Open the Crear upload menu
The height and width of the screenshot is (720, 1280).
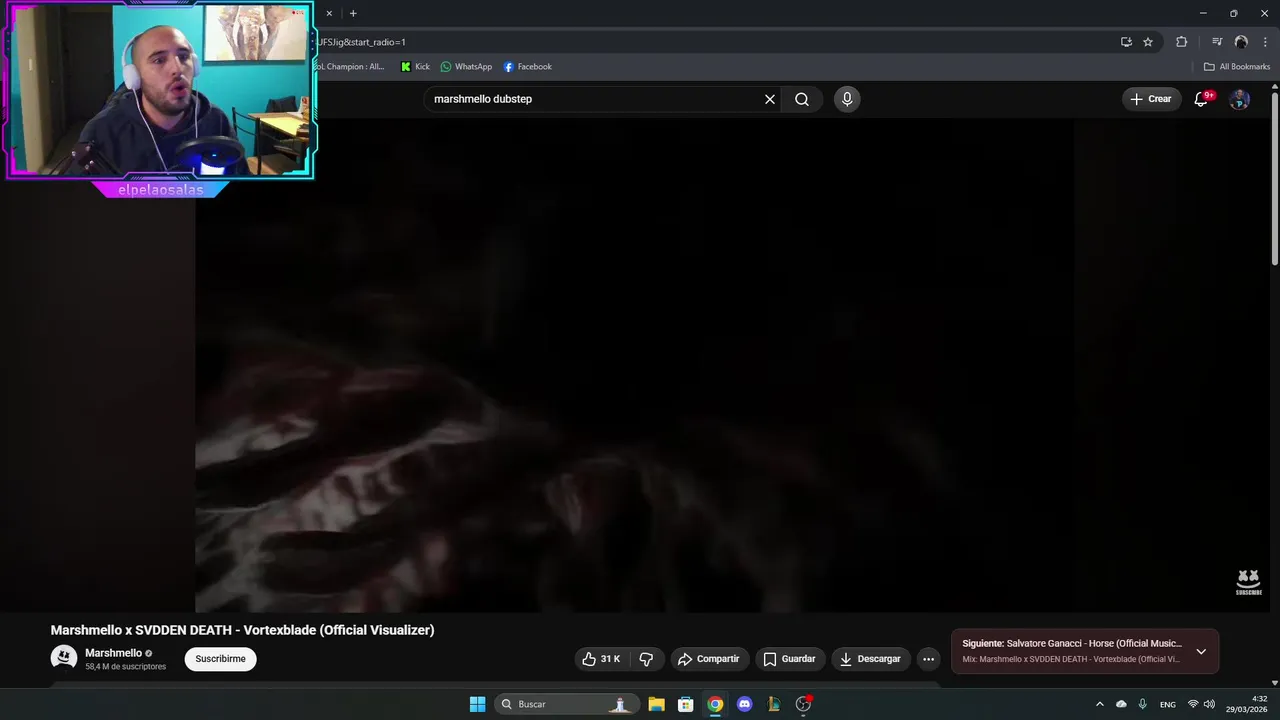[1151, 99]
